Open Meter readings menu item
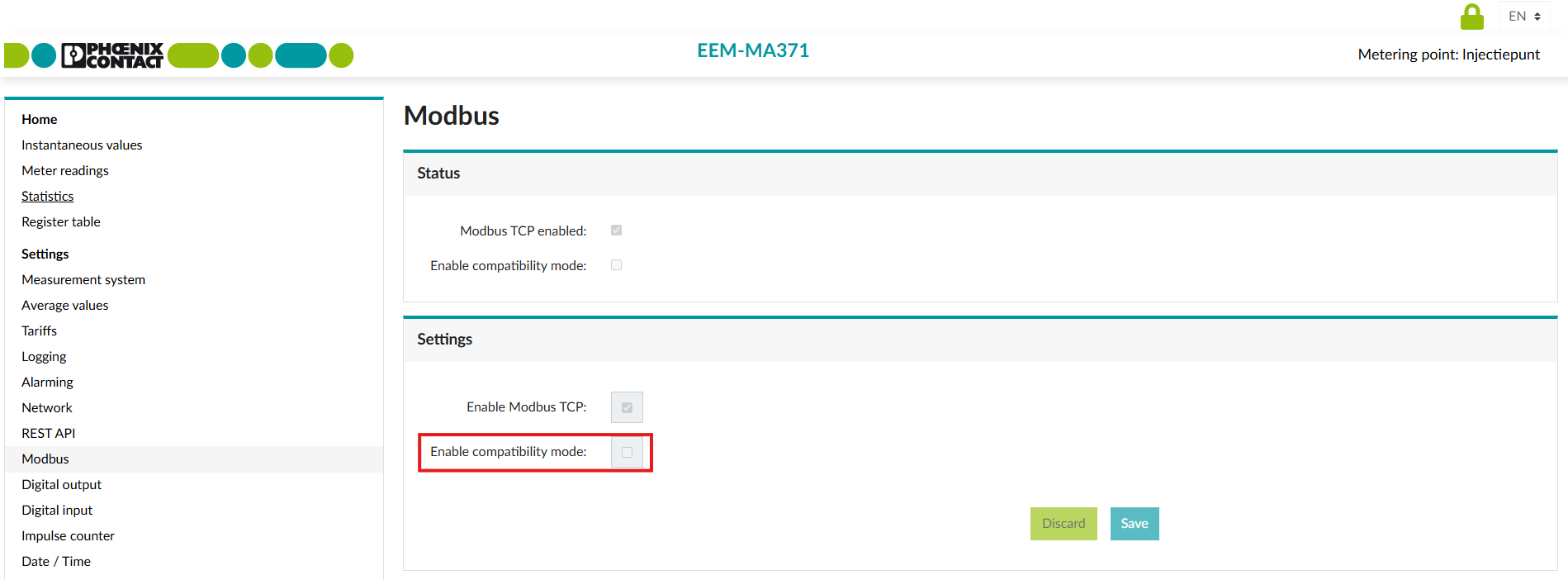This screenshot has width=1568, height=580. point(65,171)
